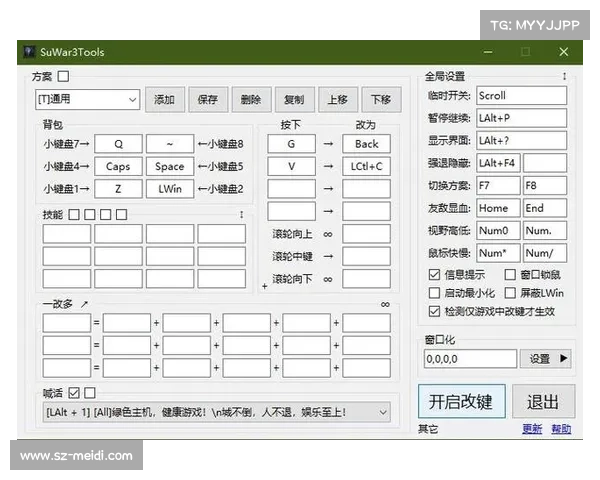Click the 按下 field containing G
600x480 pixels.
tap(292, 144)
